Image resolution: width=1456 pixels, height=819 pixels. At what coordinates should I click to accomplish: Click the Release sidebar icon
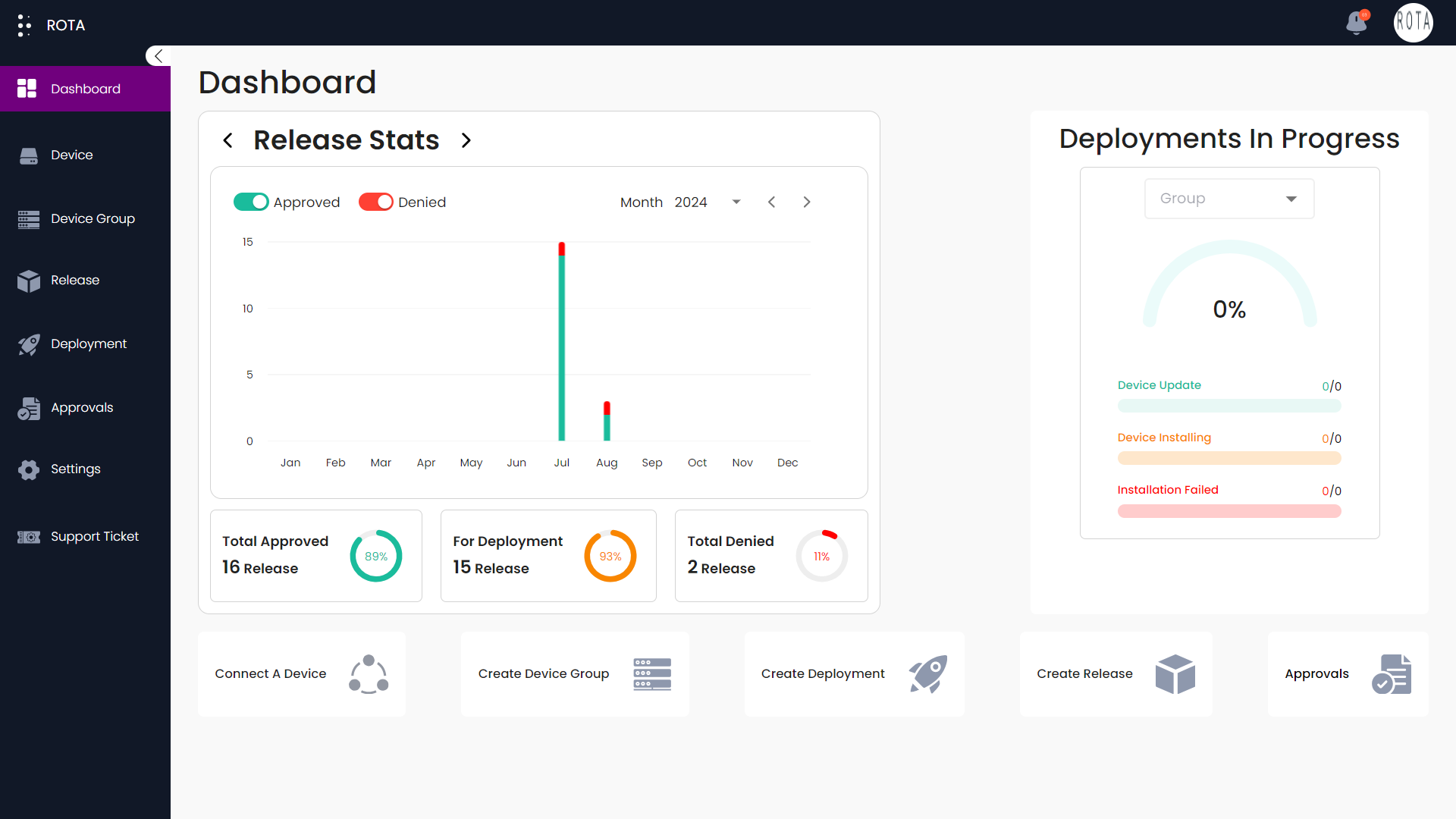[30, 280]
